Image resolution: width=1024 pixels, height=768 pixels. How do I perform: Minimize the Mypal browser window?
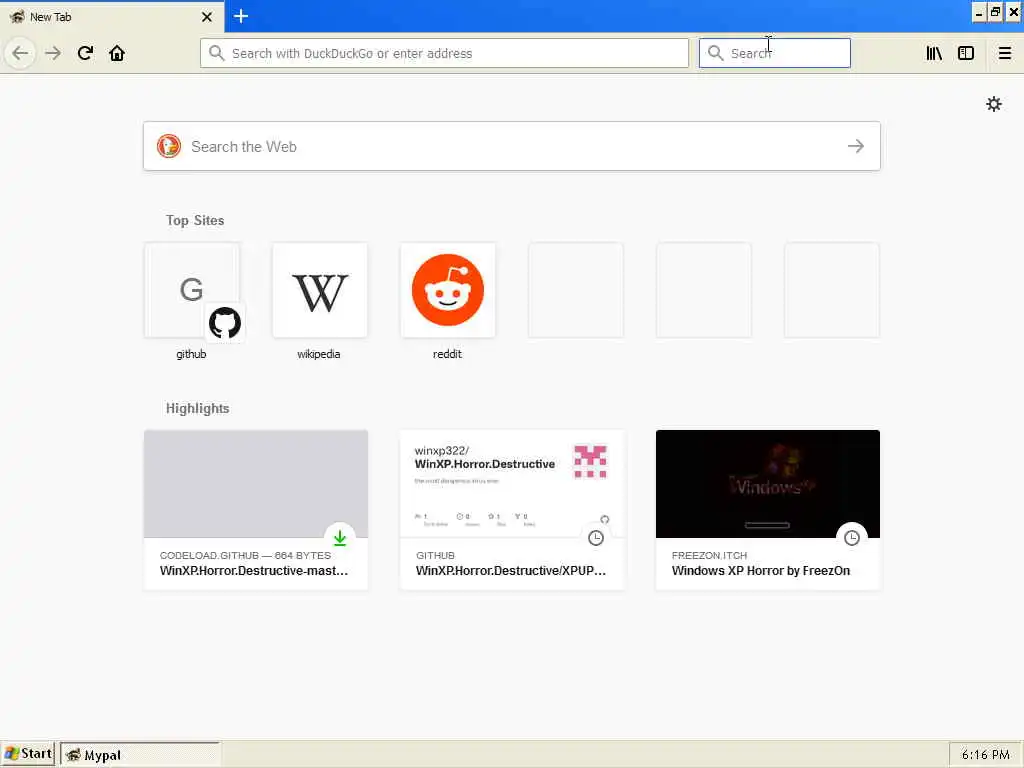click(979, 13)
